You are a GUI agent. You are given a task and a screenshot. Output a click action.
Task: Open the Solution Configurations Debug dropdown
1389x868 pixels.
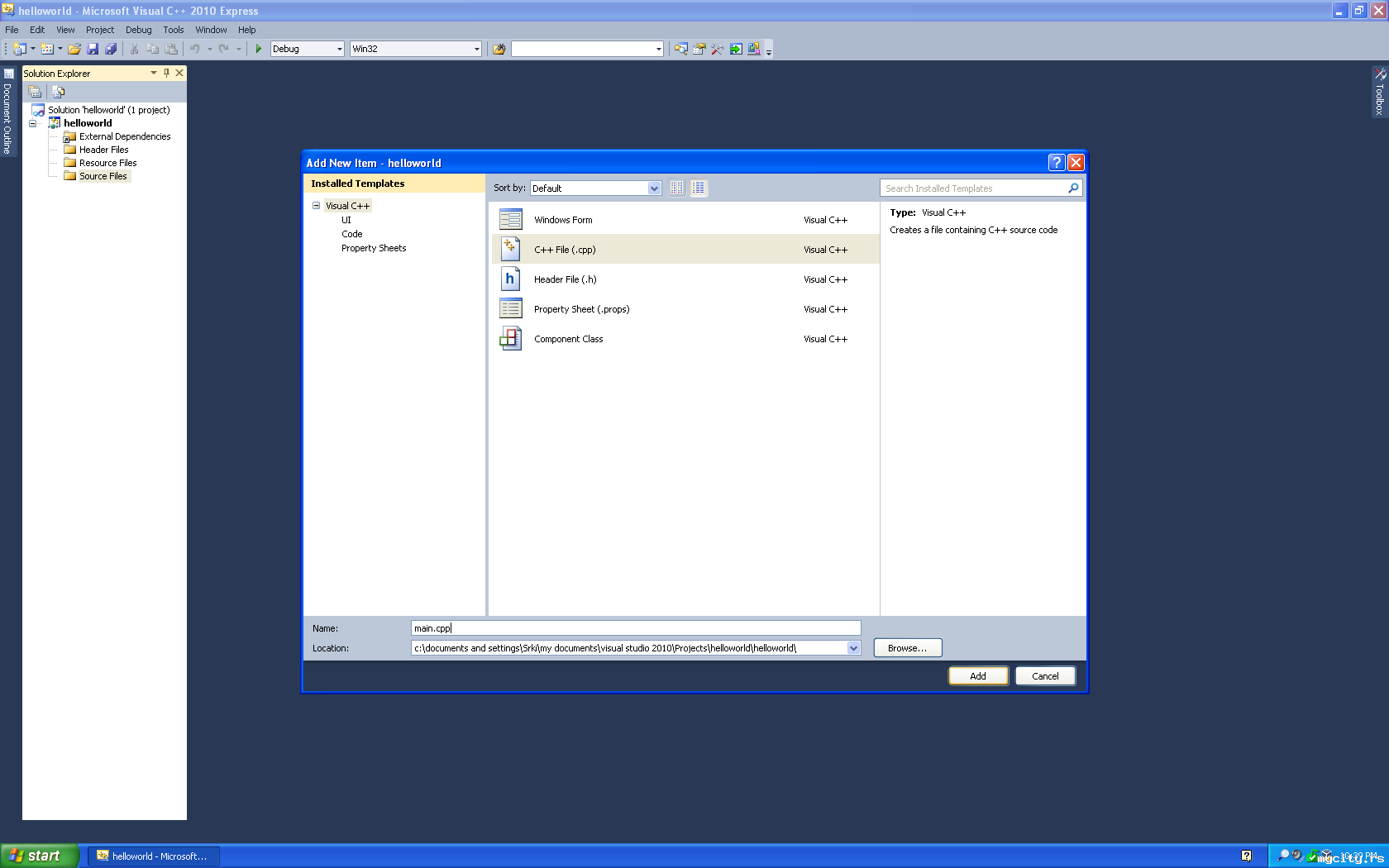(339, 49)
